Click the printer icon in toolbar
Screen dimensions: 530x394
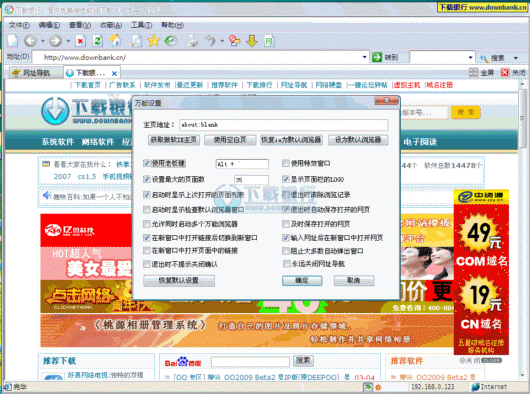[192, 41]
